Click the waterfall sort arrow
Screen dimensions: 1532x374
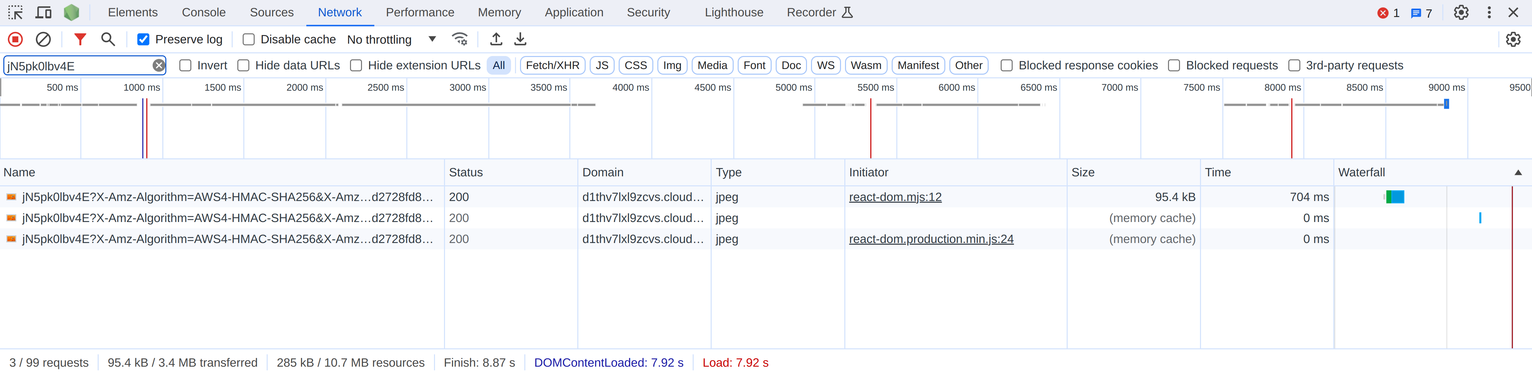pos(1518,173)
